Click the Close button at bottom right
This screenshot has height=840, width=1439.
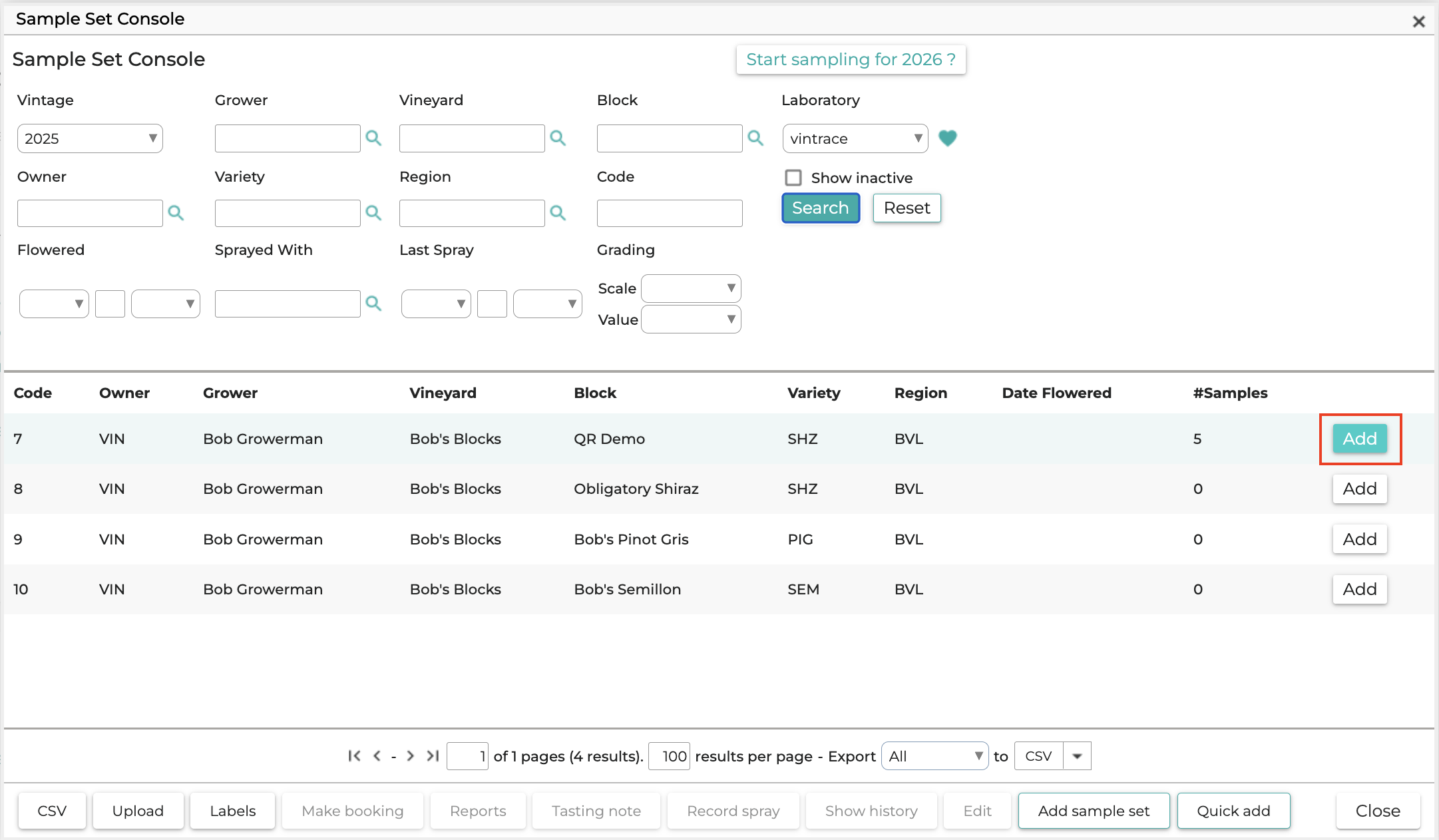(1378, 811)
